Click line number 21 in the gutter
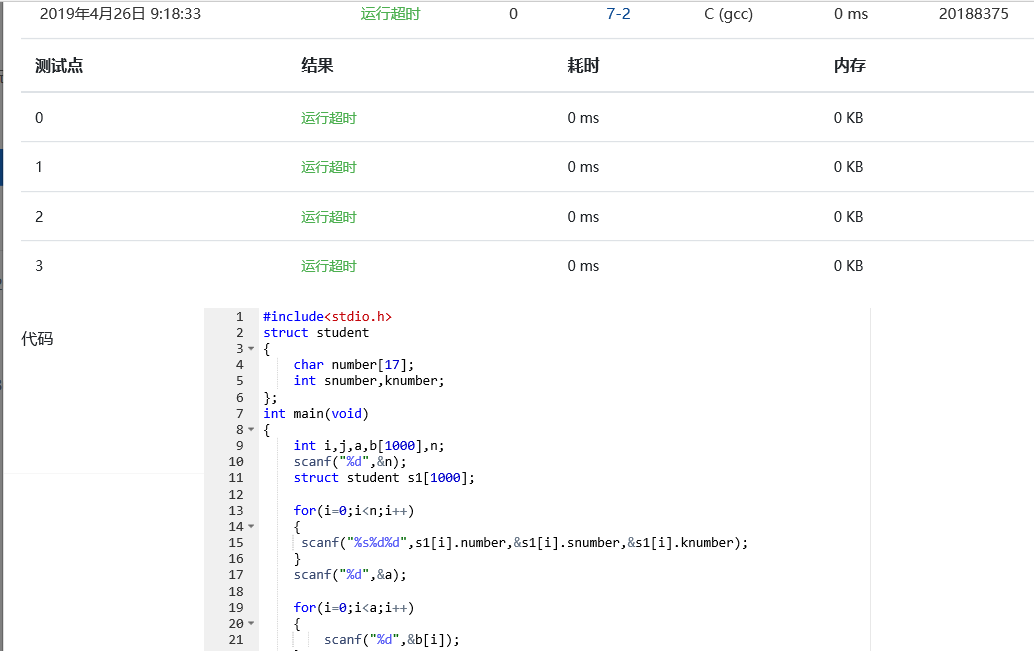Screen dimensions: 1034x651 236,640
